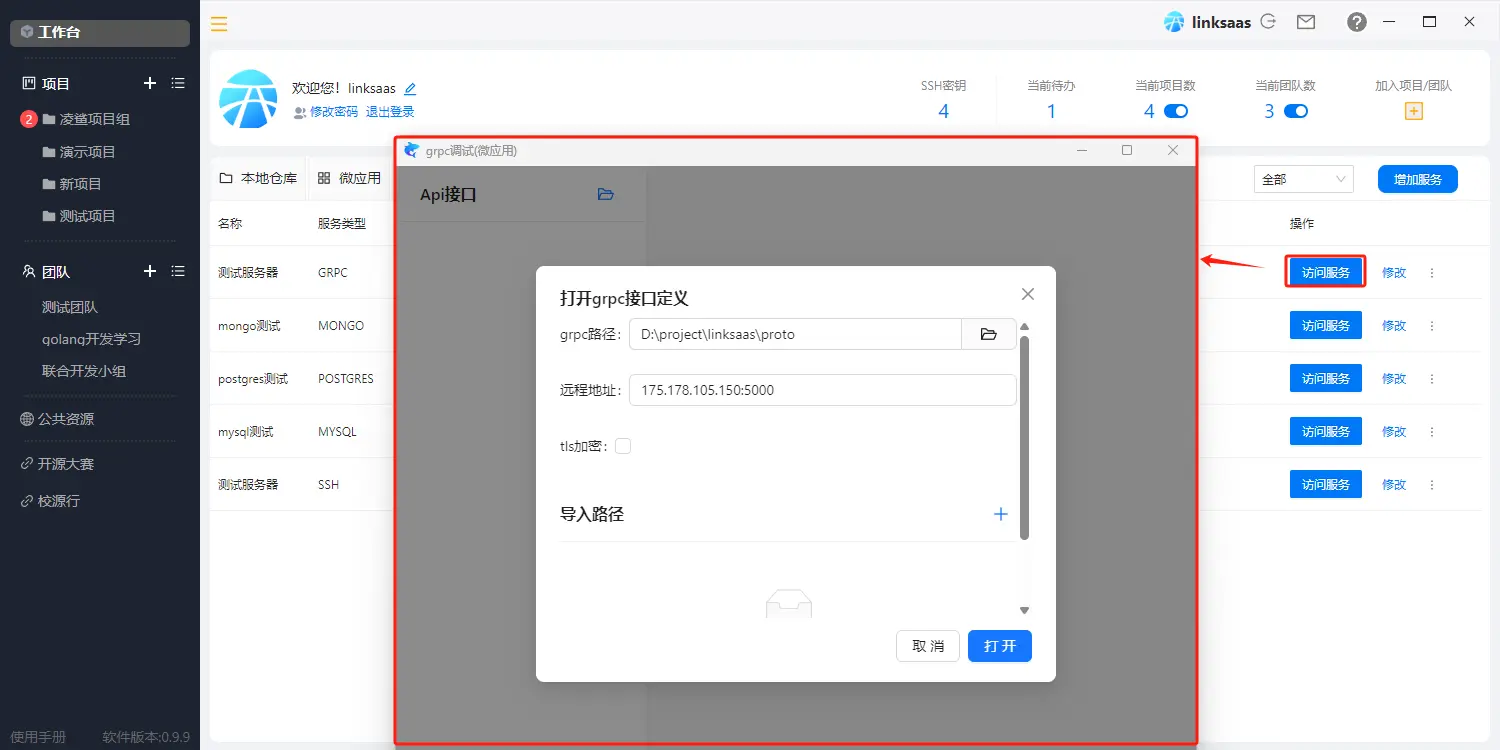Select golang开发学习 team

(91, 339)
